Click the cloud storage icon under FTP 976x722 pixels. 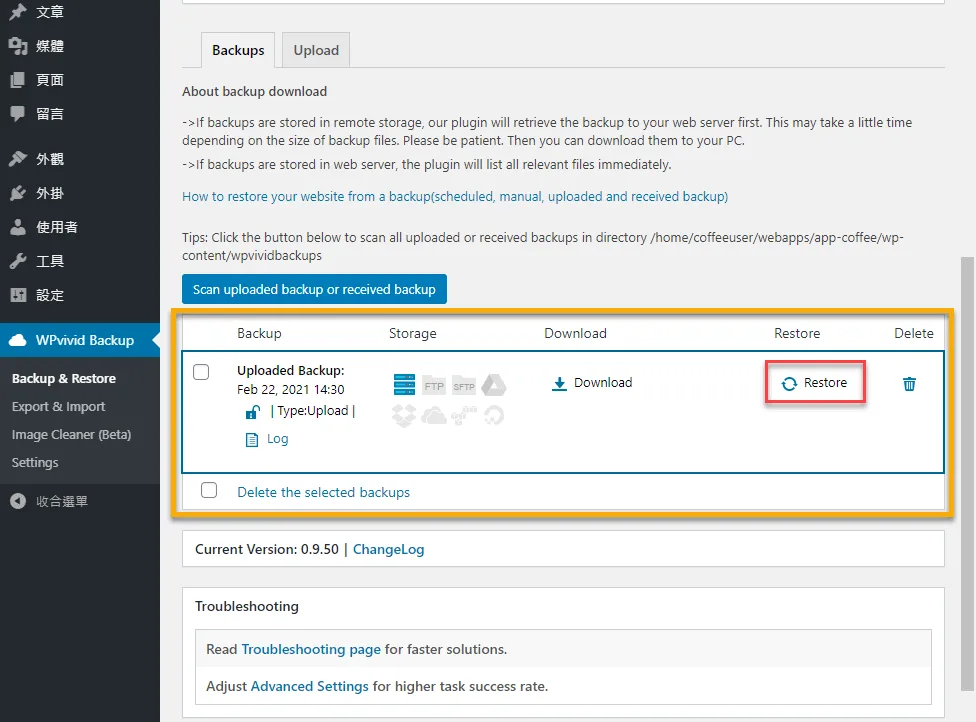pos(434,416)
